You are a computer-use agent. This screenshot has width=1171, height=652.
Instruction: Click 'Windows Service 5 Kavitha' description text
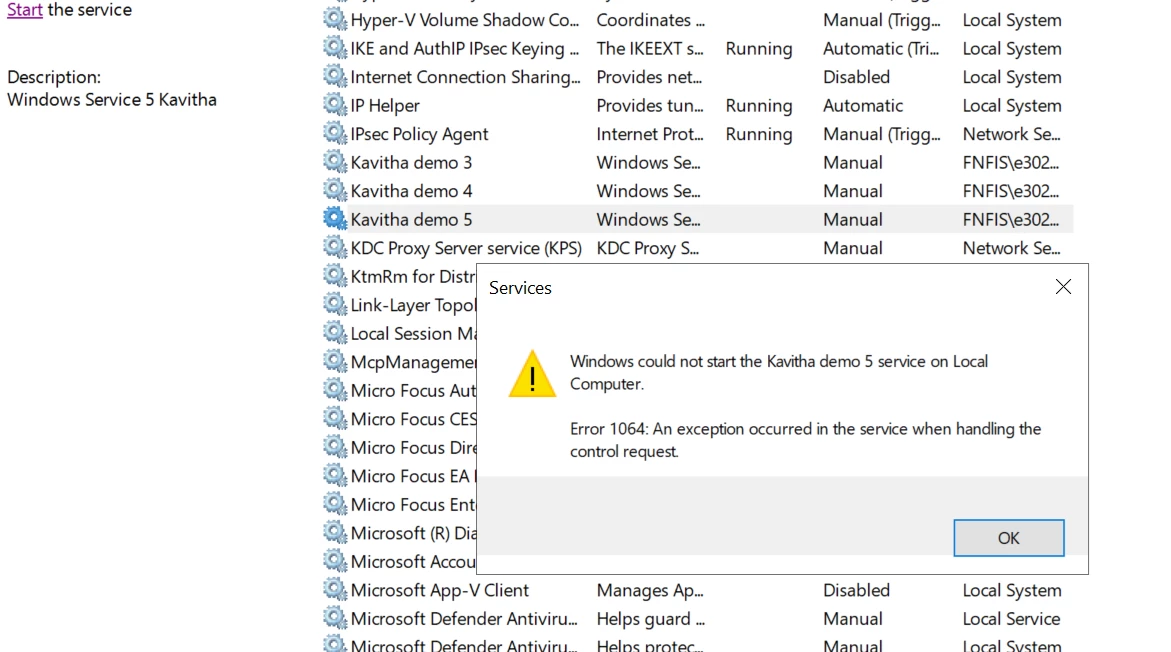[112, 99]
